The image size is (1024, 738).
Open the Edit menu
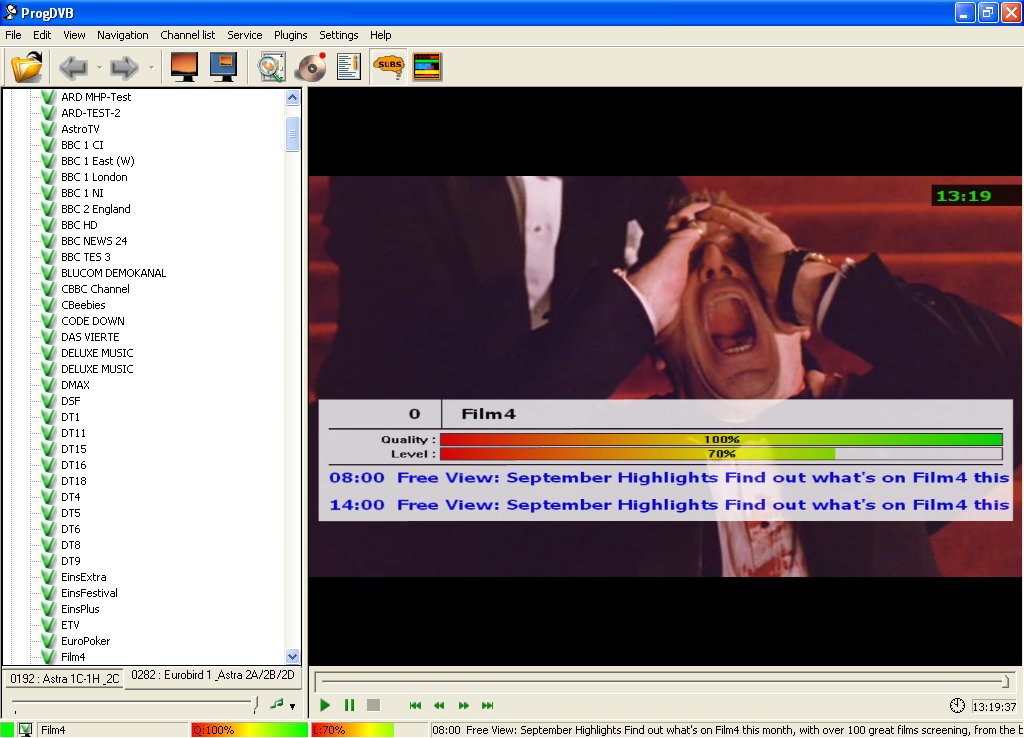coord(42,35)
